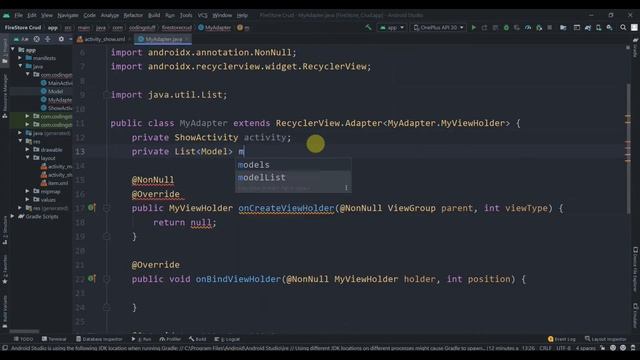Choose the 'models' autocomplete suggestion
Viewport: 640px width, 360px height.
pos(293,165)
